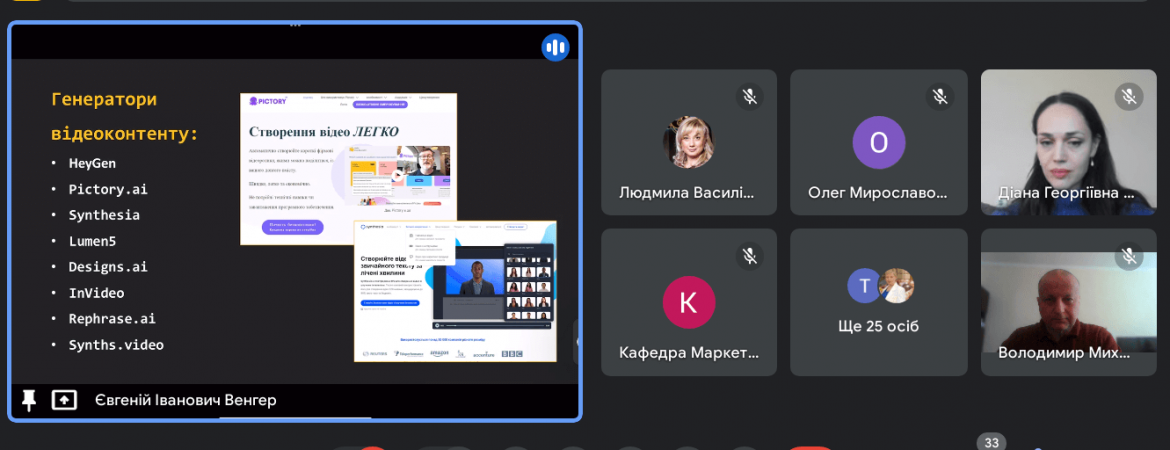Click the "Pictory.ai" bullet on the slide
The height and width of the screenshot is (450, 1170).
[x=108, y=189]
